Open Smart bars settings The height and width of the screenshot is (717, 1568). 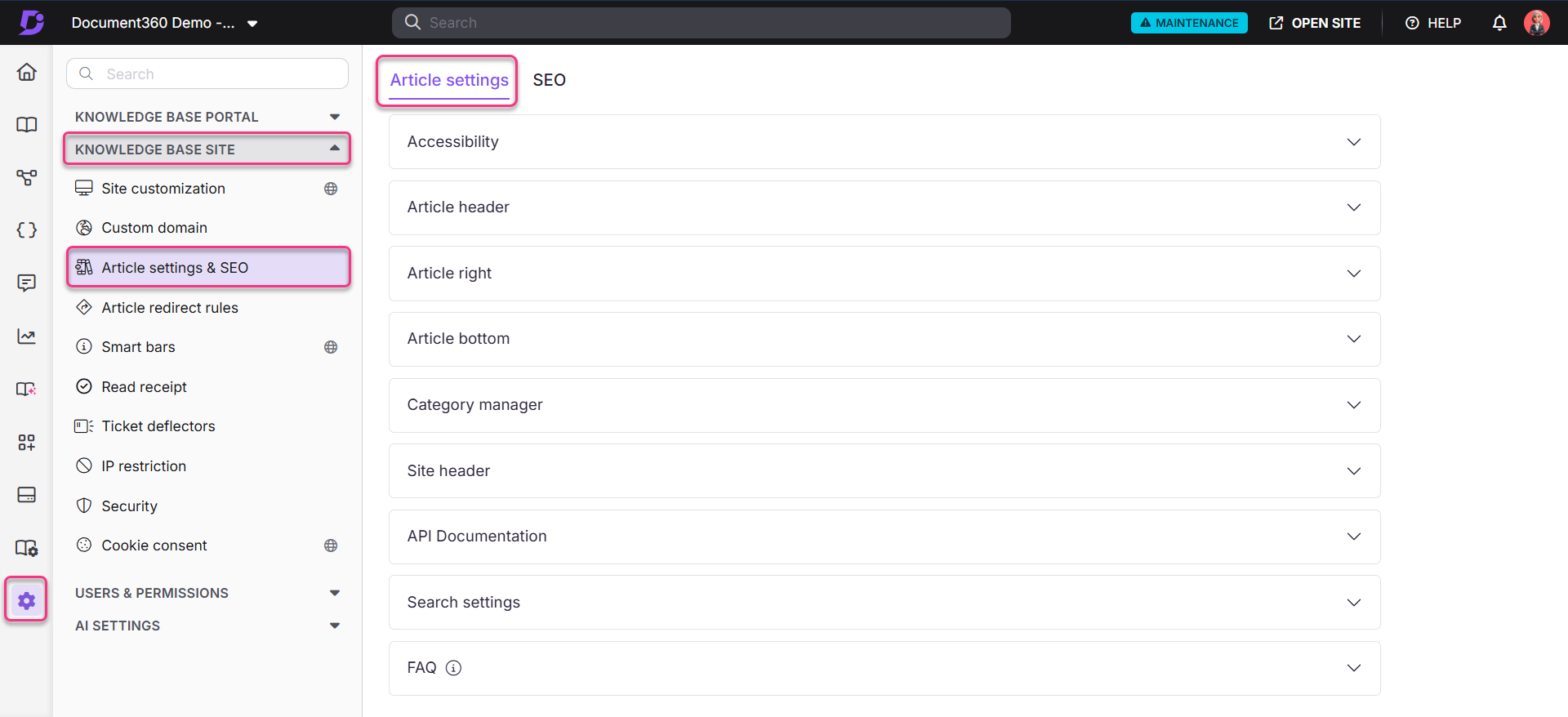tap(207, 347)
